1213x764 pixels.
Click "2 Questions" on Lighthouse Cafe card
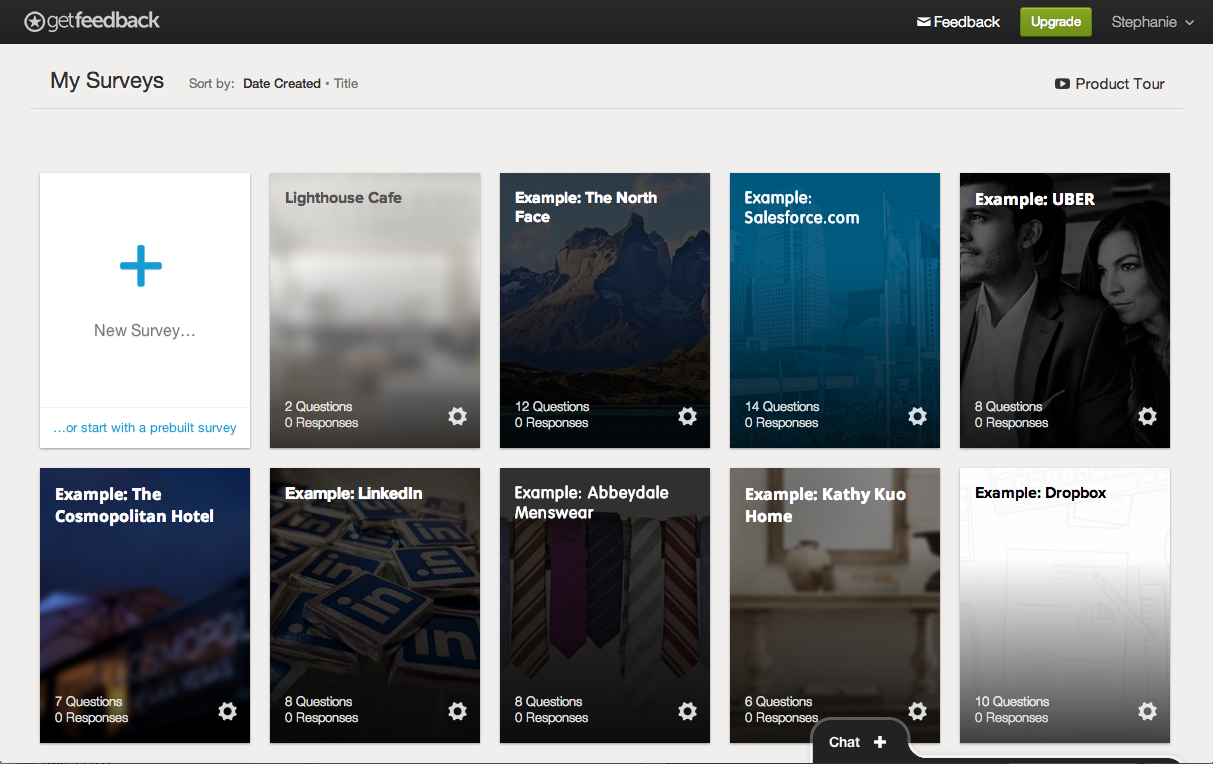(x=318, y=407)
